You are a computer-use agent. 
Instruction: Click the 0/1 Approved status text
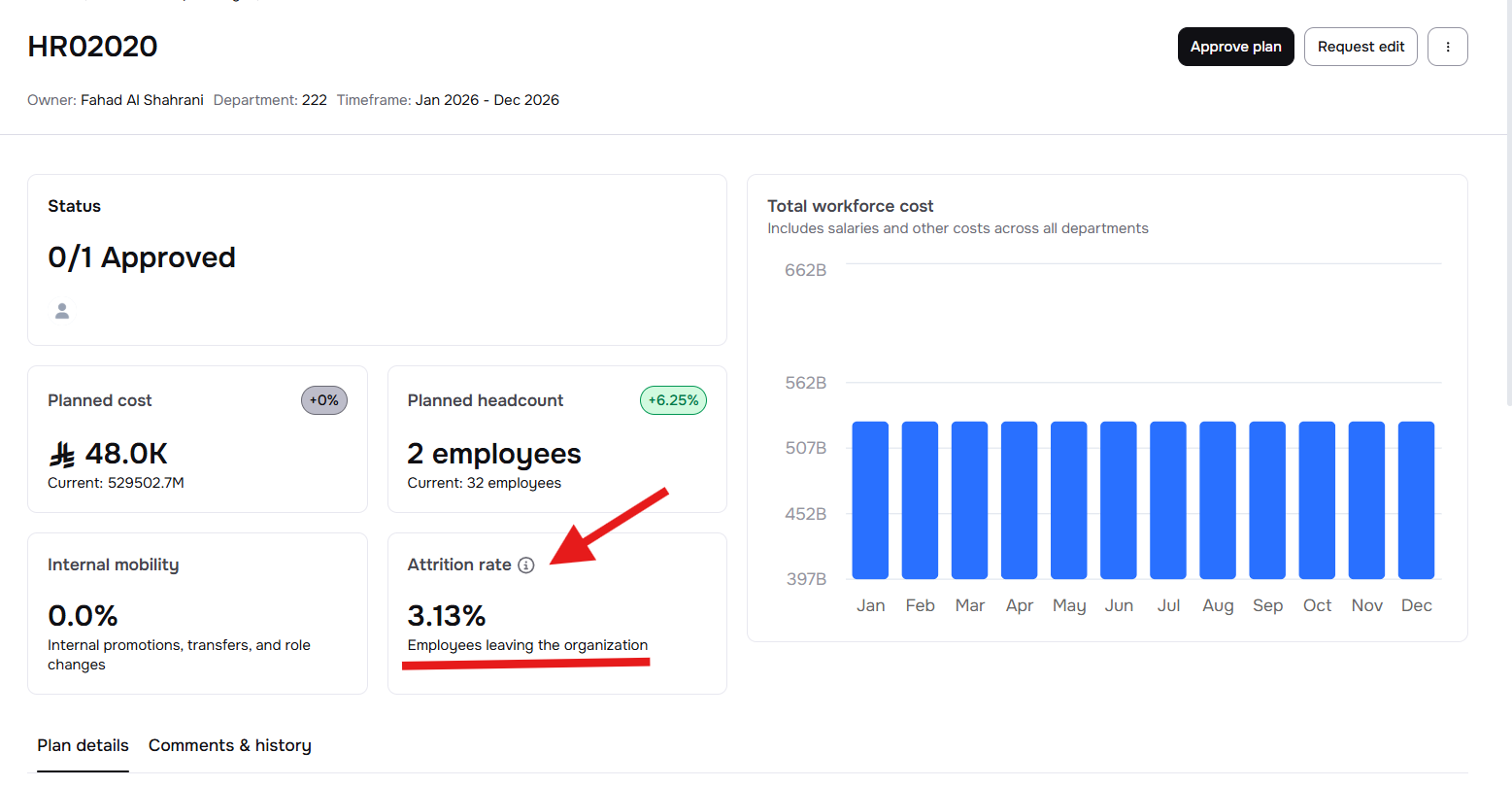coord(142,257)
